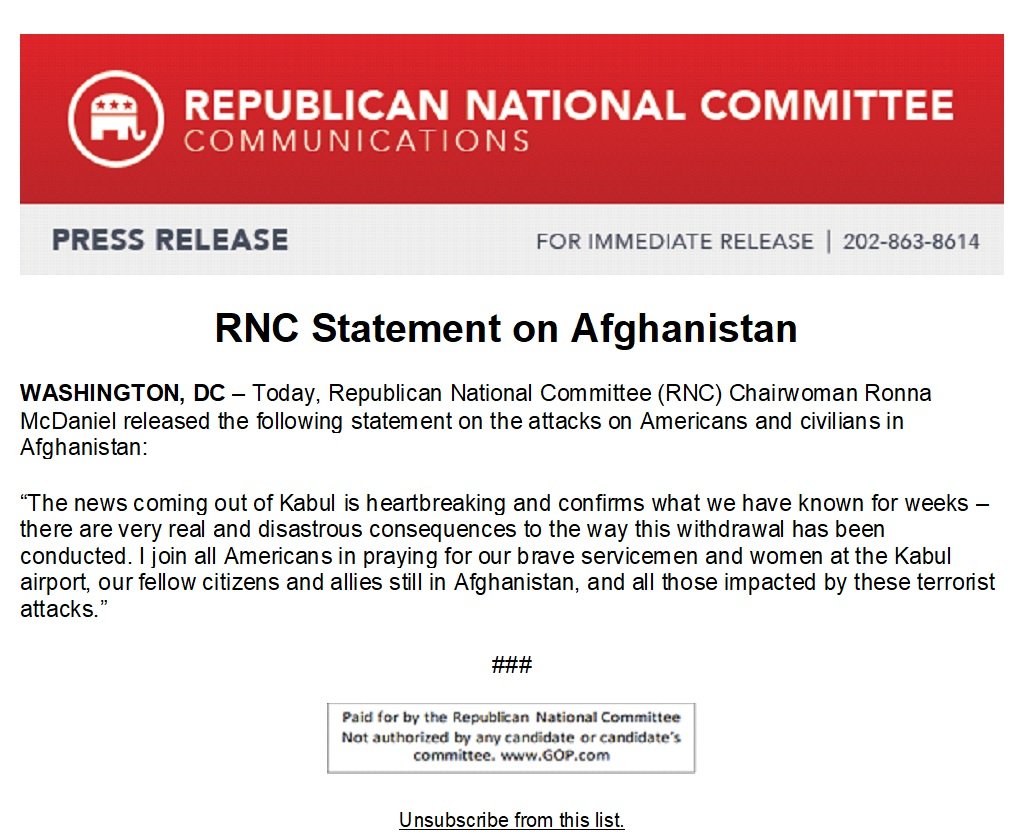Click the "COMMUNICATIONS" subtitle in the red banner
This screenshot has width=1025, height=832.
tap(356, 141)
